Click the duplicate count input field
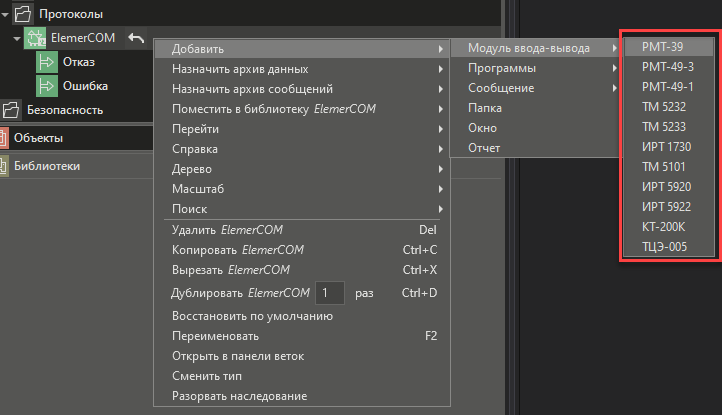 click(x=329, y=293)
